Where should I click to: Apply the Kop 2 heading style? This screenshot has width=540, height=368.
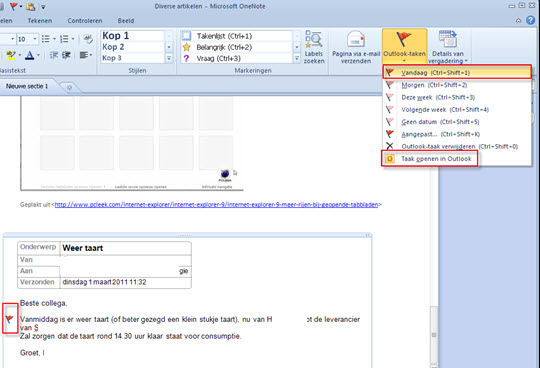coord(132,47)
